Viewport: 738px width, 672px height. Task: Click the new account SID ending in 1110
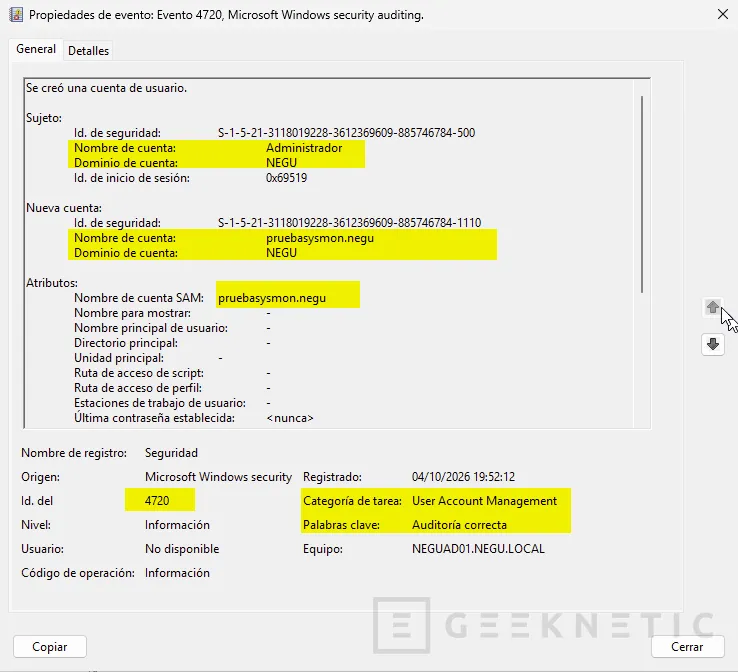click(349, 223)
